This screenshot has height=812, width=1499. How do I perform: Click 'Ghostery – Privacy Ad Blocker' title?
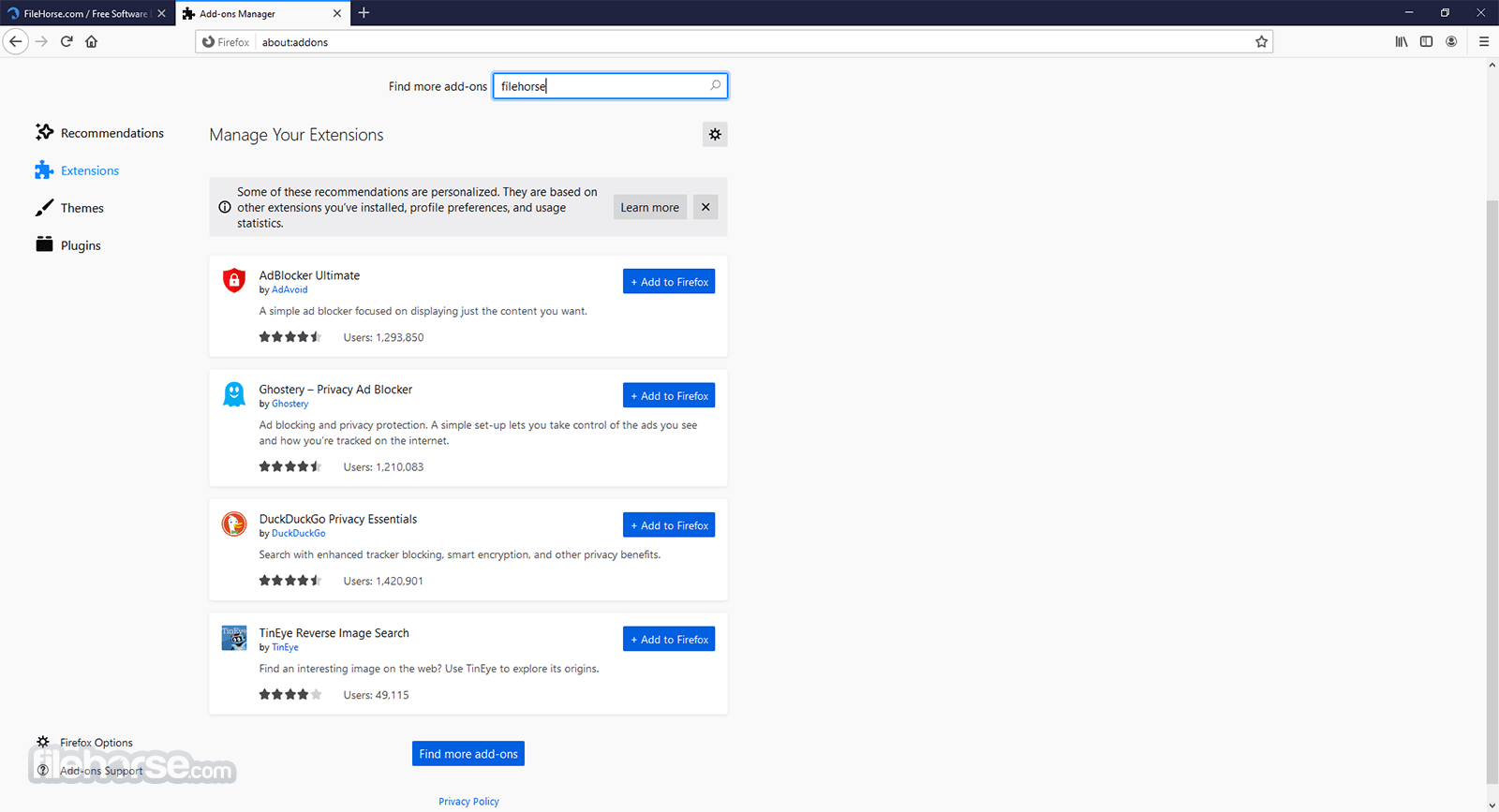[x=335, y=390]
